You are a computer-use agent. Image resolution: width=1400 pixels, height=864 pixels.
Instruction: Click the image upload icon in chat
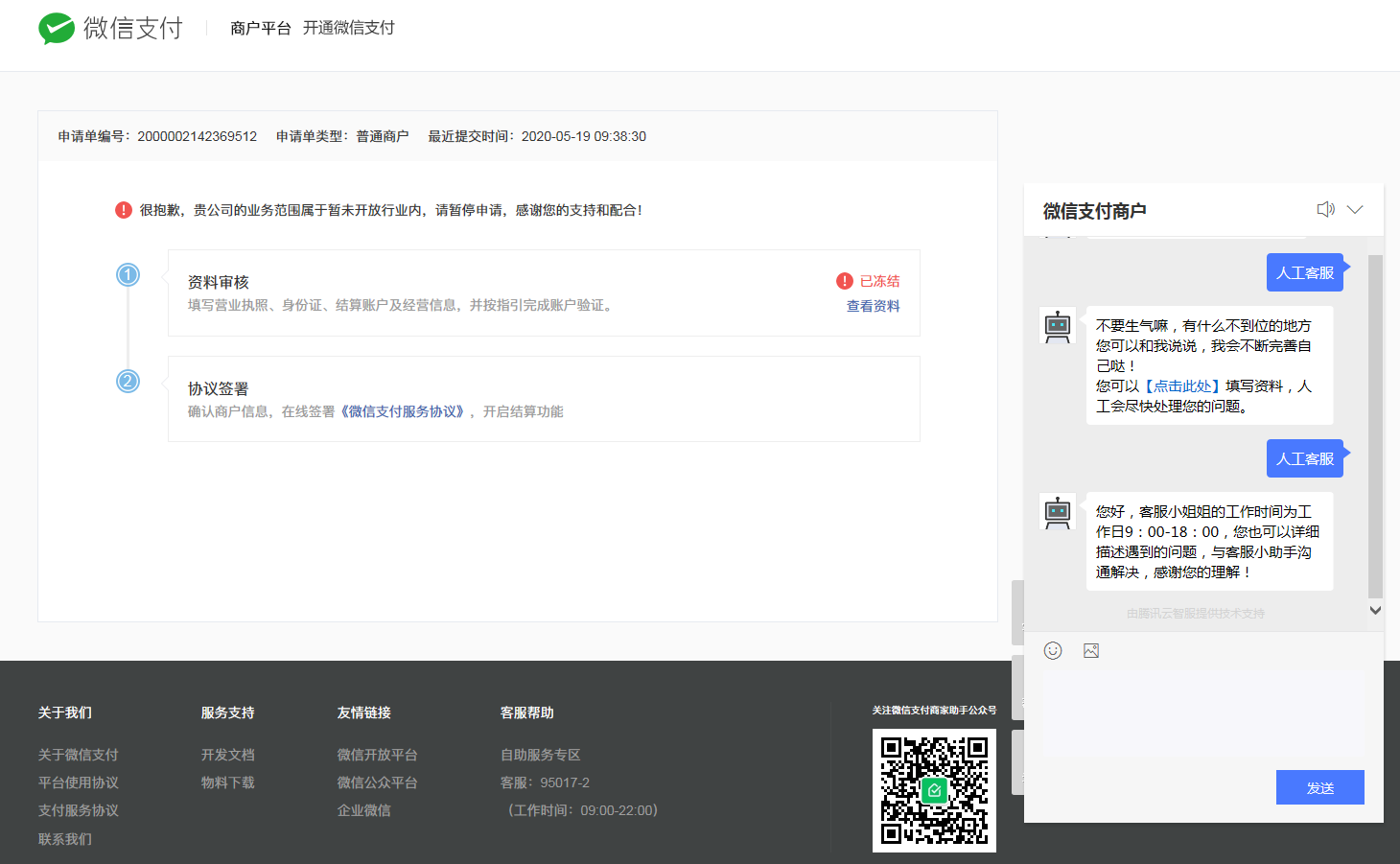tap(1091, 650)
